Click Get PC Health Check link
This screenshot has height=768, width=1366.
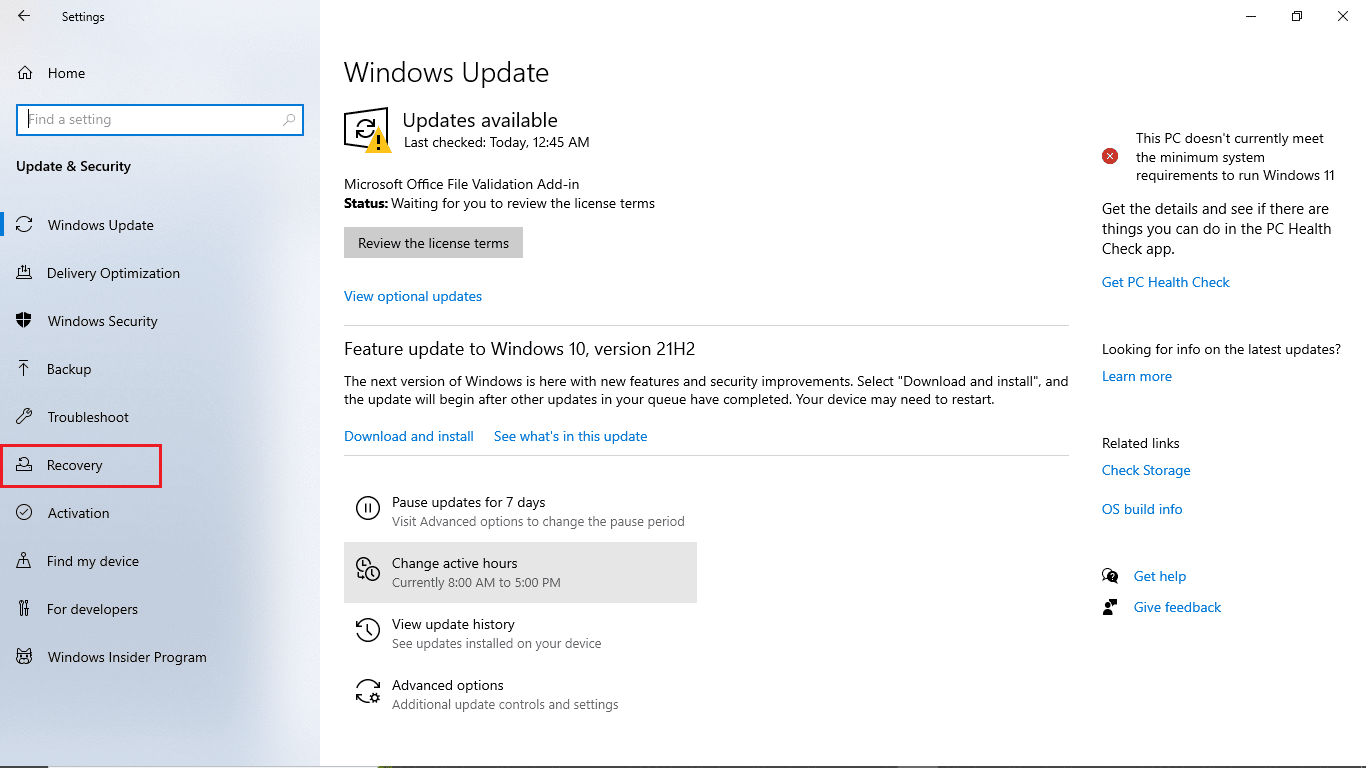click(1166, 282)
